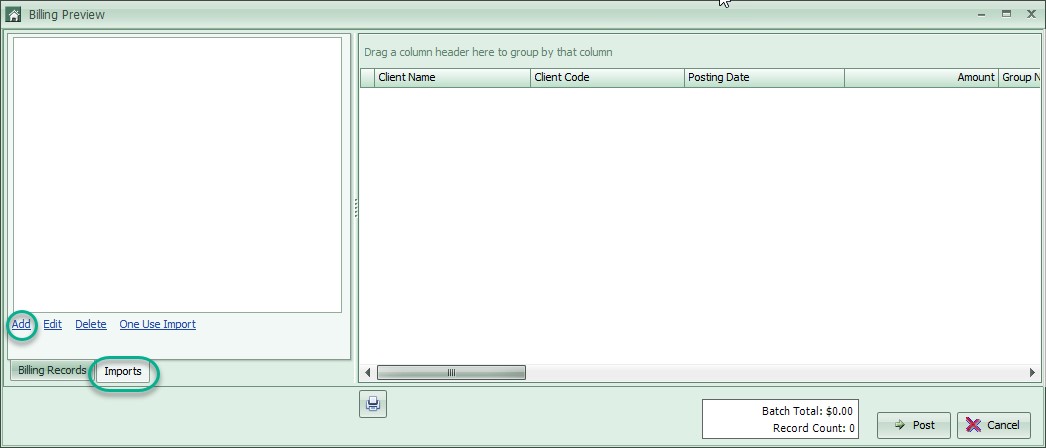The height and width of the screenshot is (448, 1046).
Task: Cancel the billing preview
Action: tap(993, 425)
